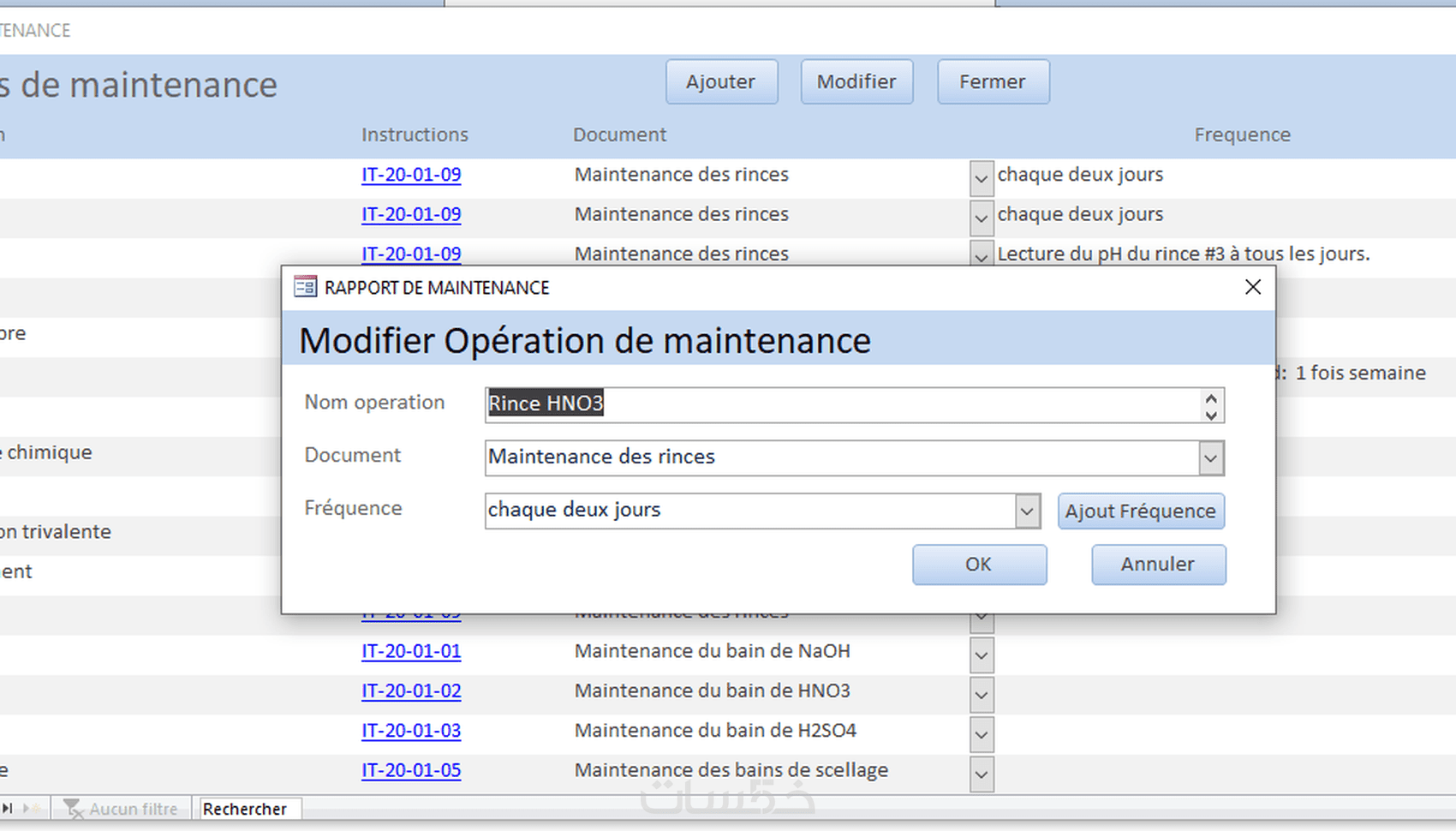This screenshot has height=831, width=1456.
Task: Click the down arrow in Nom operation field
Action: pos(1210,415)
